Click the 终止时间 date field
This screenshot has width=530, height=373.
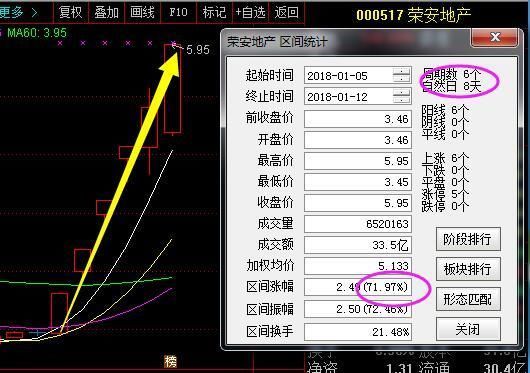click(358, 97)
